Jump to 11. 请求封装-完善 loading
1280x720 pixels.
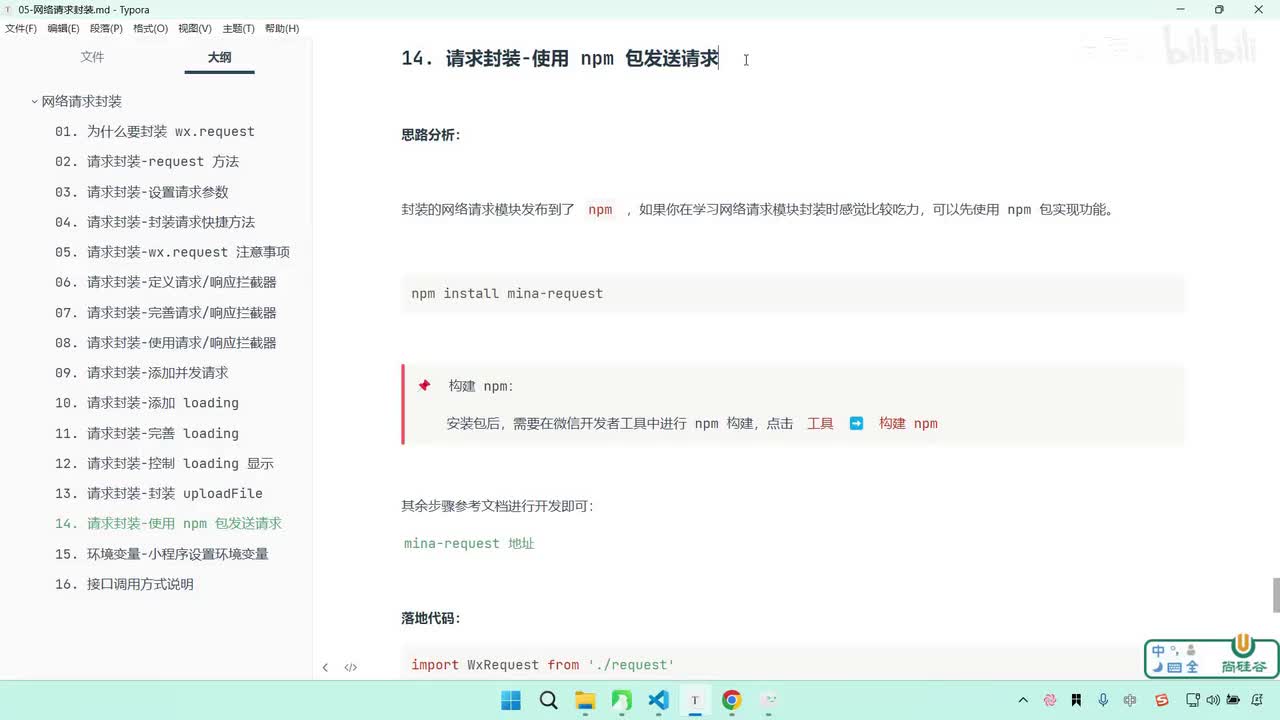pyautogui.click(x=147, y=433)
